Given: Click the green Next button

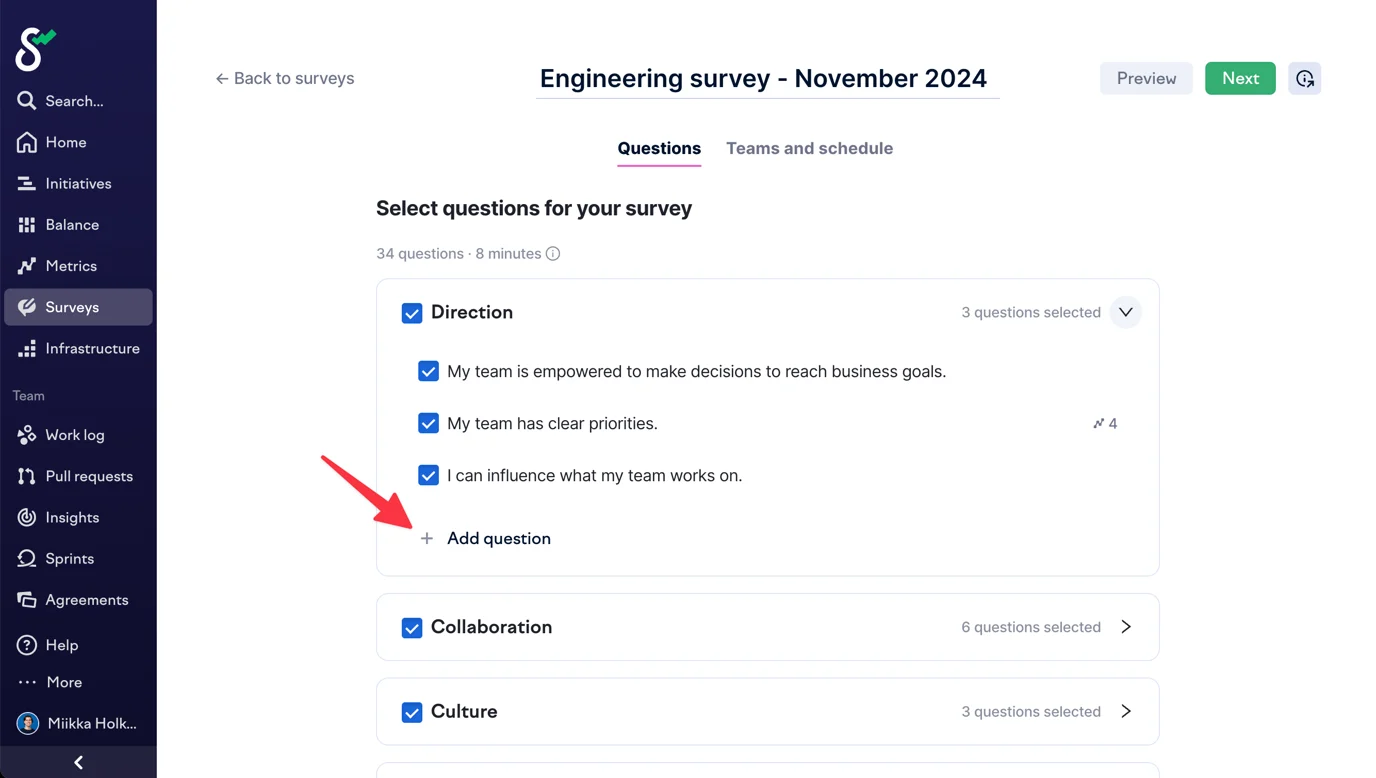Looking at the screenshot, I should pyautogui.click(x=1240, y=79).
